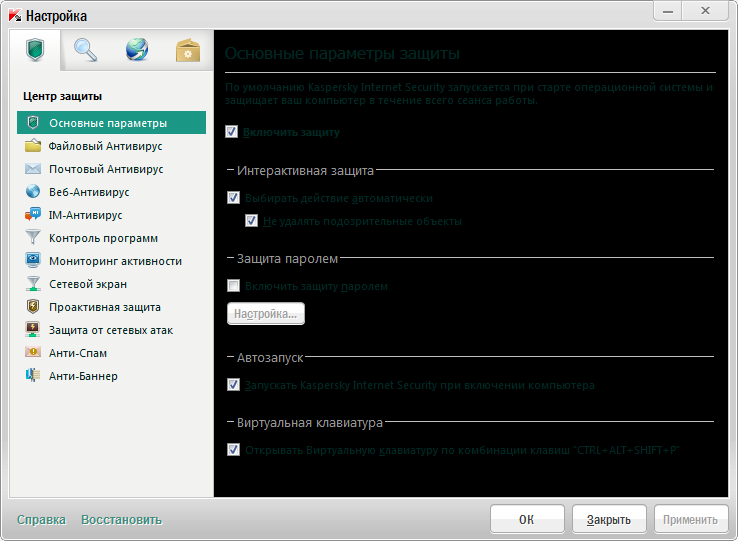Open IM-Антивирус settings

click(112, 215)
